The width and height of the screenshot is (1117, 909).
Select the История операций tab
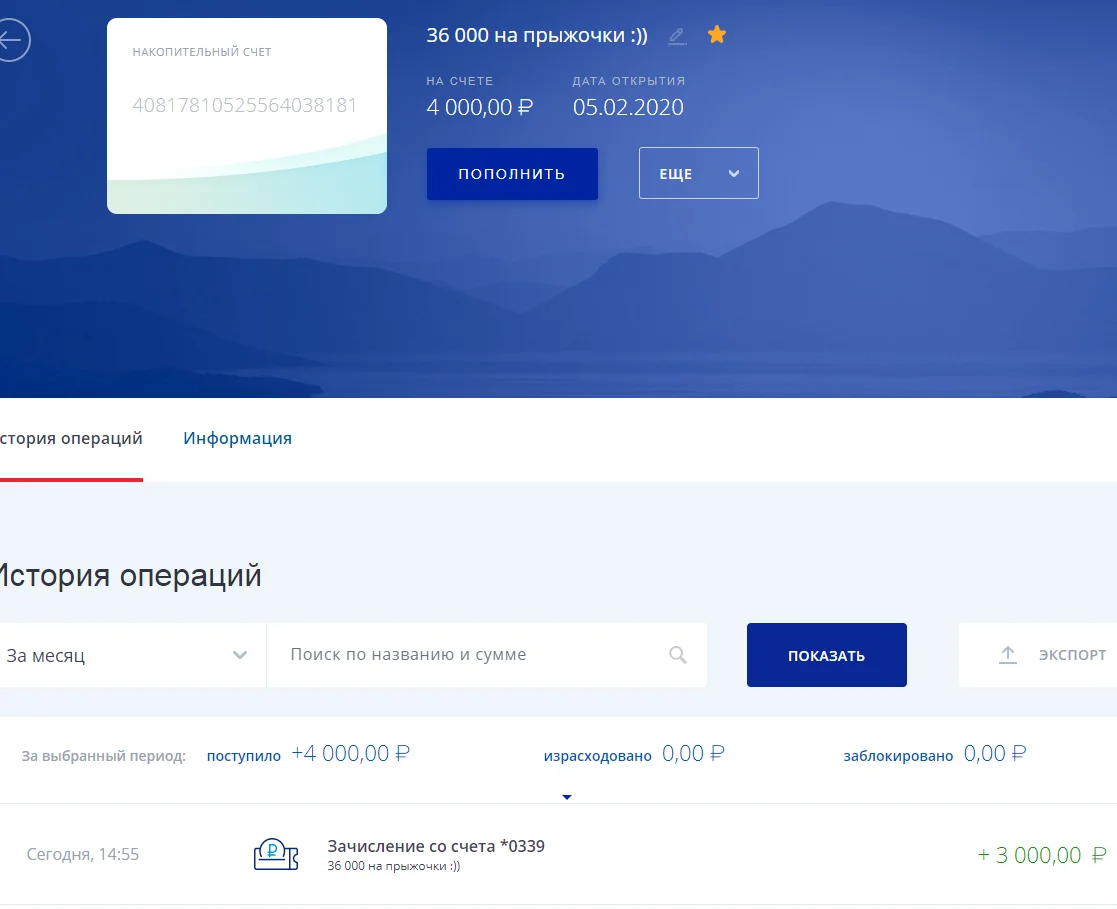tap(71, 438)
